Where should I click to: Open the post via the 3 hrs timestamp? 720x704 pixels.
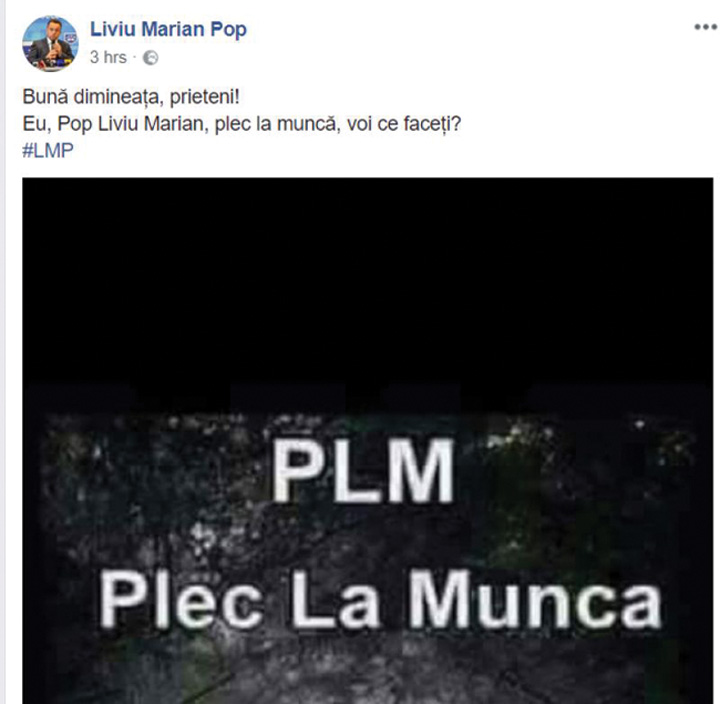coord(108,57)
